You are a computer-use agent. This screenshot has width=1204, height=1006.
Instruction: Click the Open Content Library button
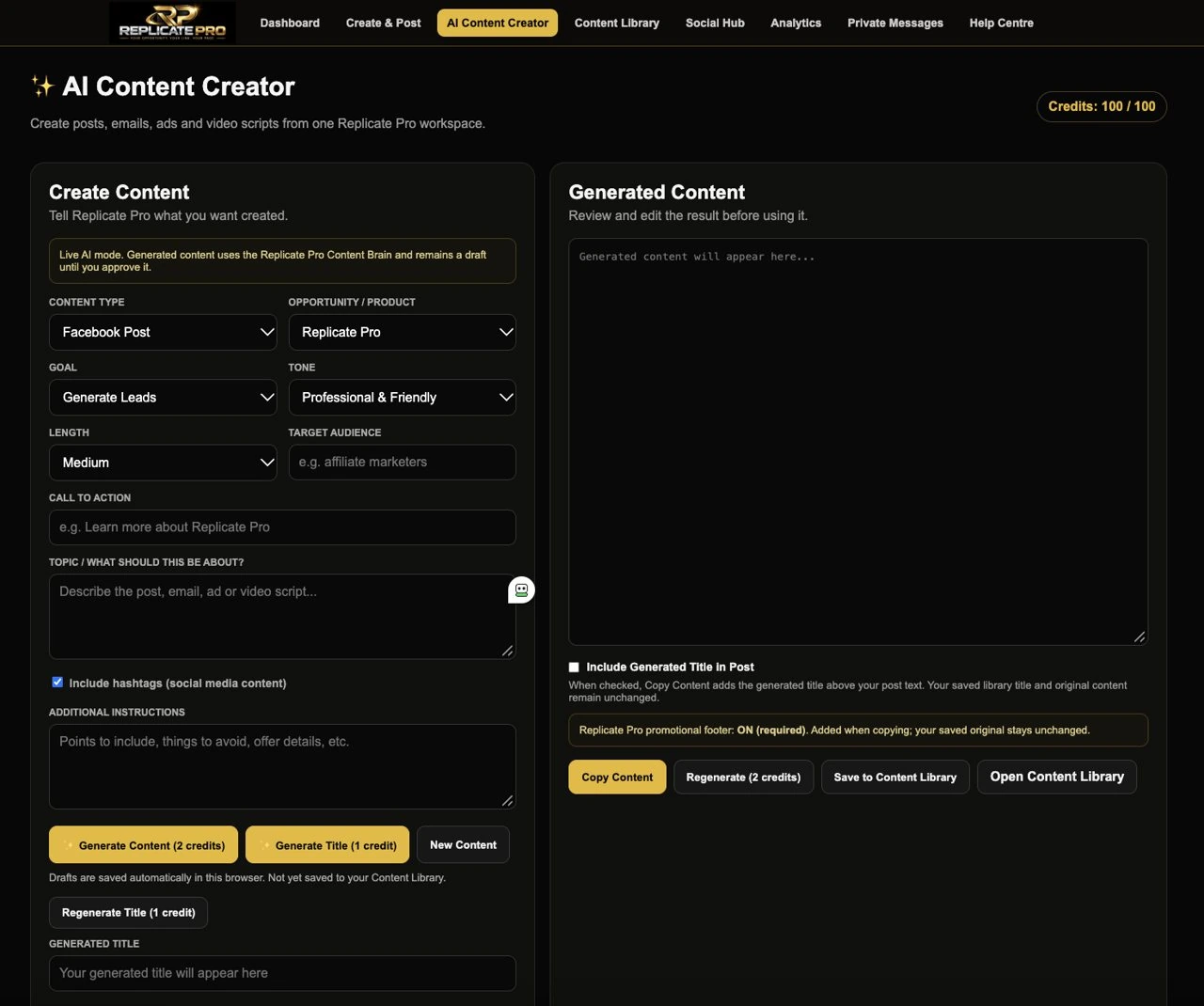tap(1057, 777)
